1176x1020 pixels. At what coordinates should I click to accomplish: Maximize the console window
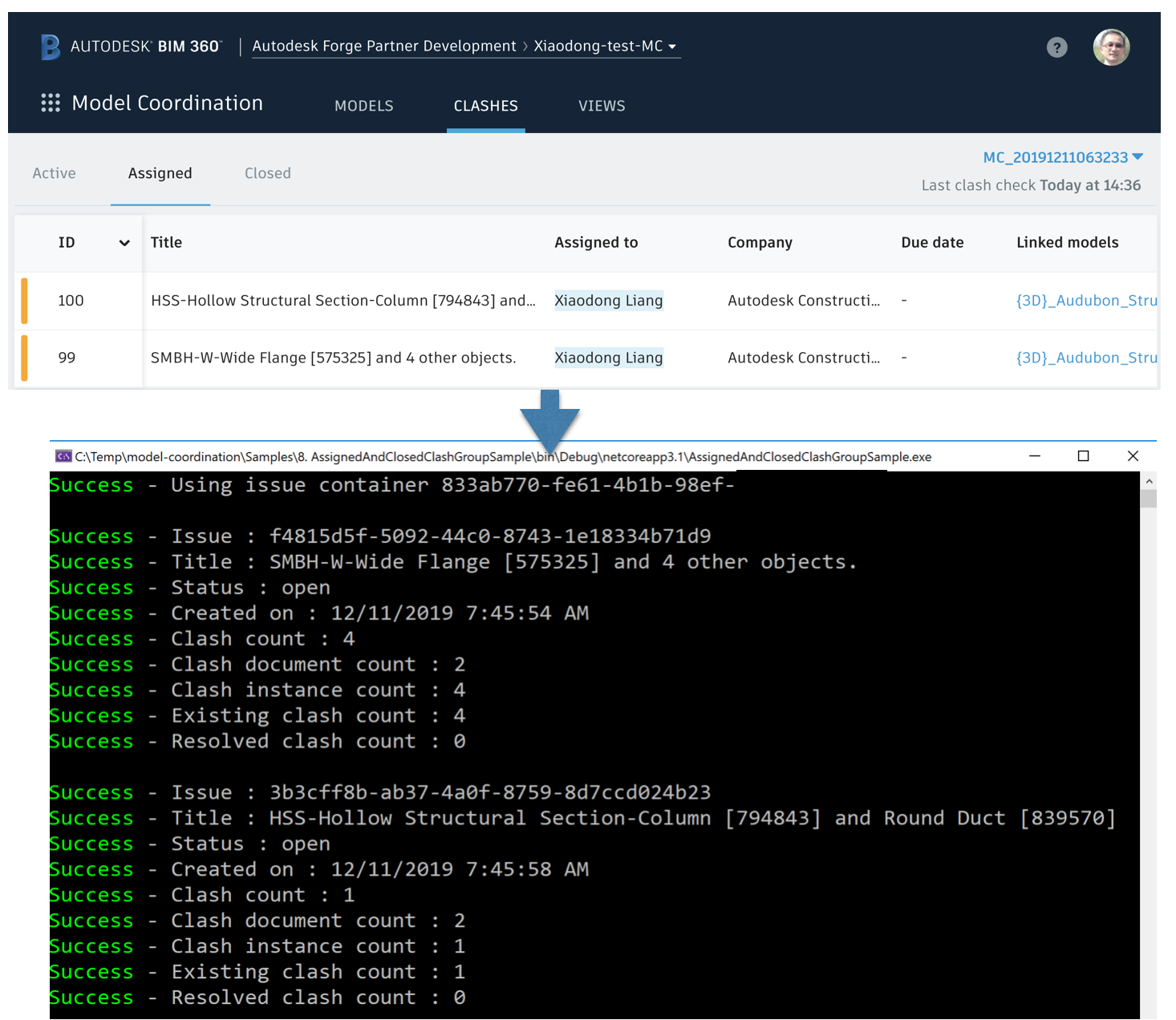(1083, 456)
